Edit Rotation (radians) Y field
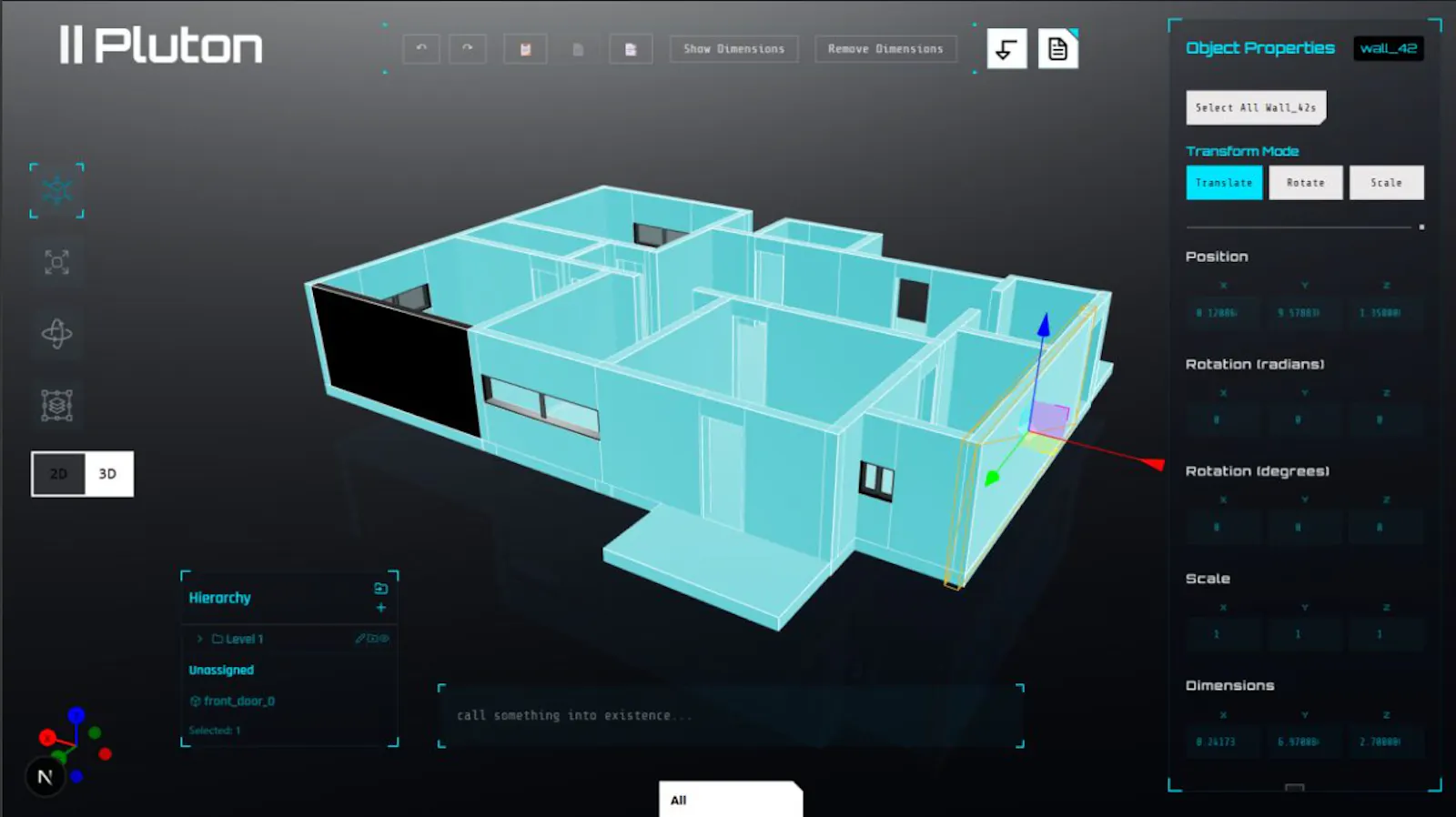This screenshot has height=817, width=1456. tap(1305, 420)
